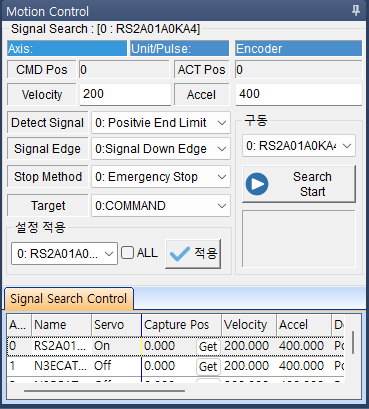Click the Detect Signal label
The image size is (369, 409).
48,123
